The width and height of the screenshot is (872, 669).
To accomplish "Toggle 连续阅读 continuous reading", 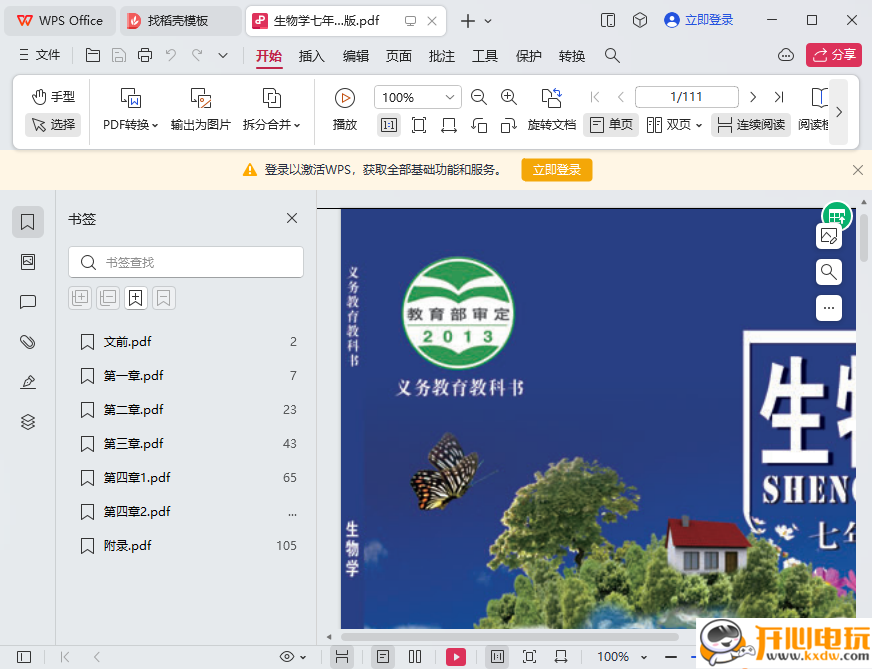I will coord(751,125).
